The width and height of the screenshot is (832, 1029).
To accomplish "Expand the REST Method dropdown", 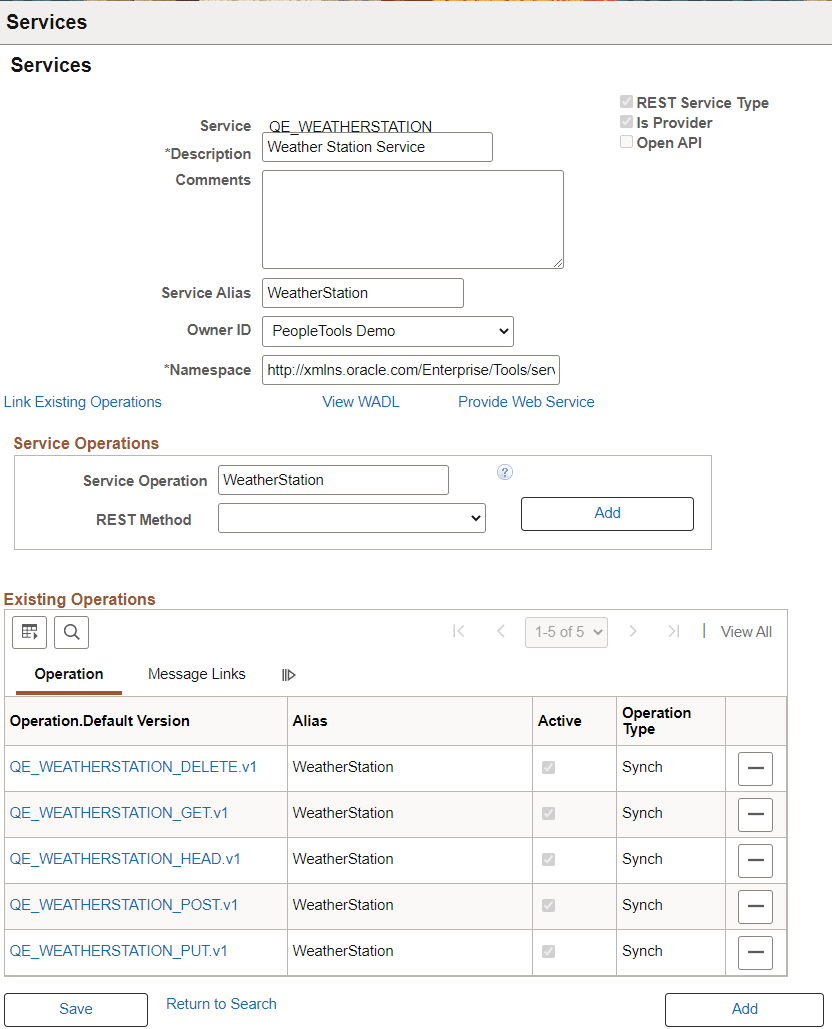I will coord(352,518).
